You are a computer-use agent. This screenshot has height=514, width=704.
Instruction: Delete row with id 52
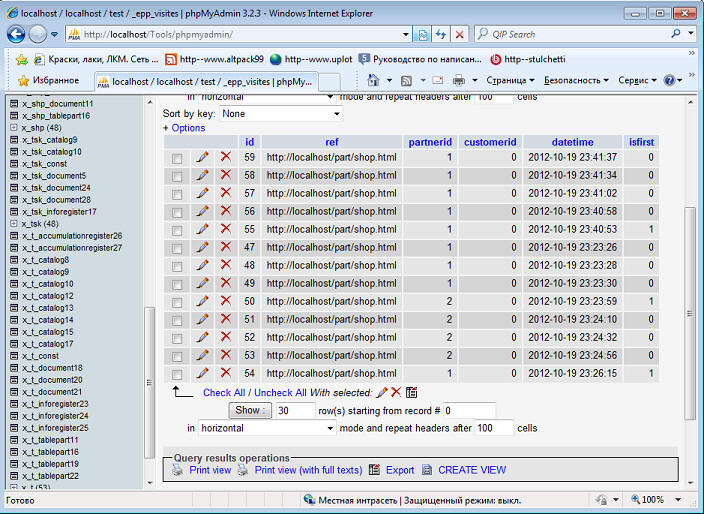point(226,337)
